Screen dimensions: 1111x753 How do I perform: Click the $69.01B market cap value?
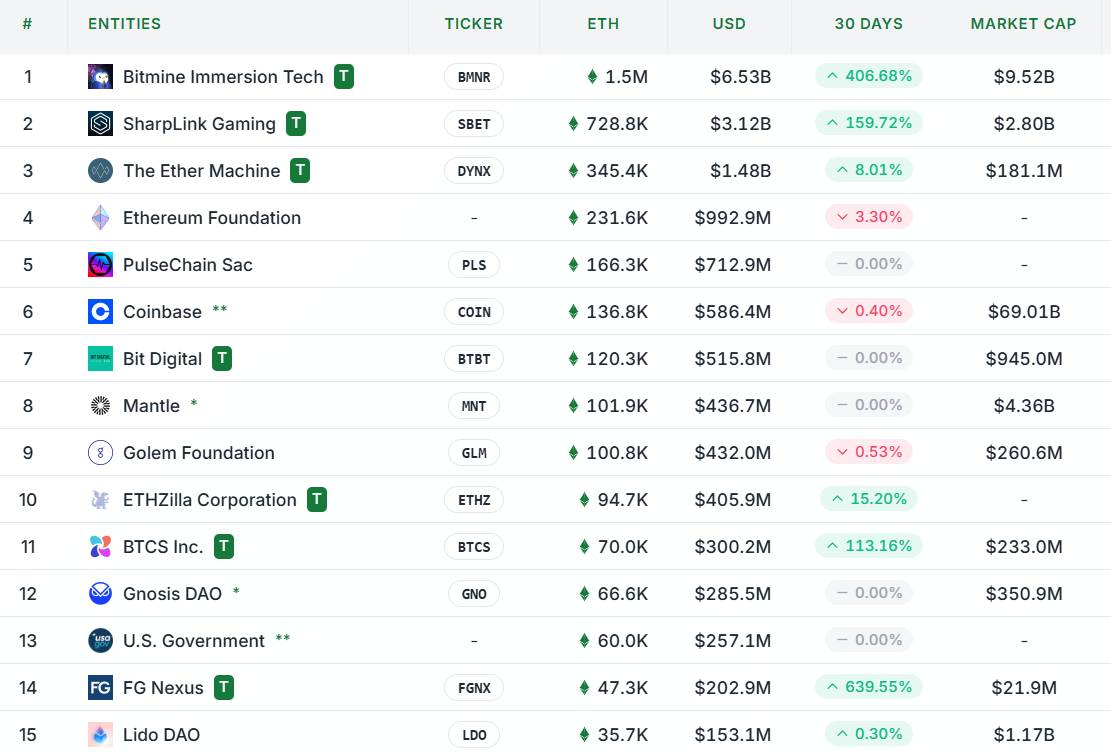pyautogui.click(x=1024, y=312)
